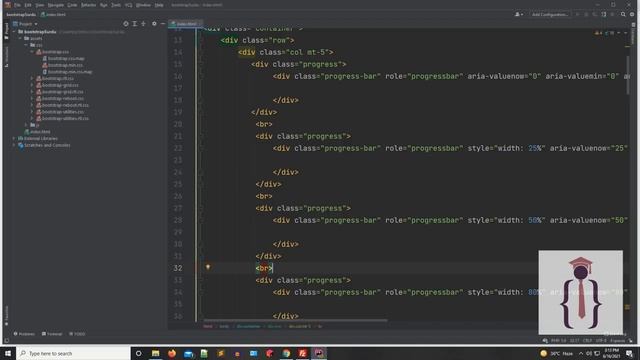
Task: Collapse the assets folder
Action: point(20,38)
